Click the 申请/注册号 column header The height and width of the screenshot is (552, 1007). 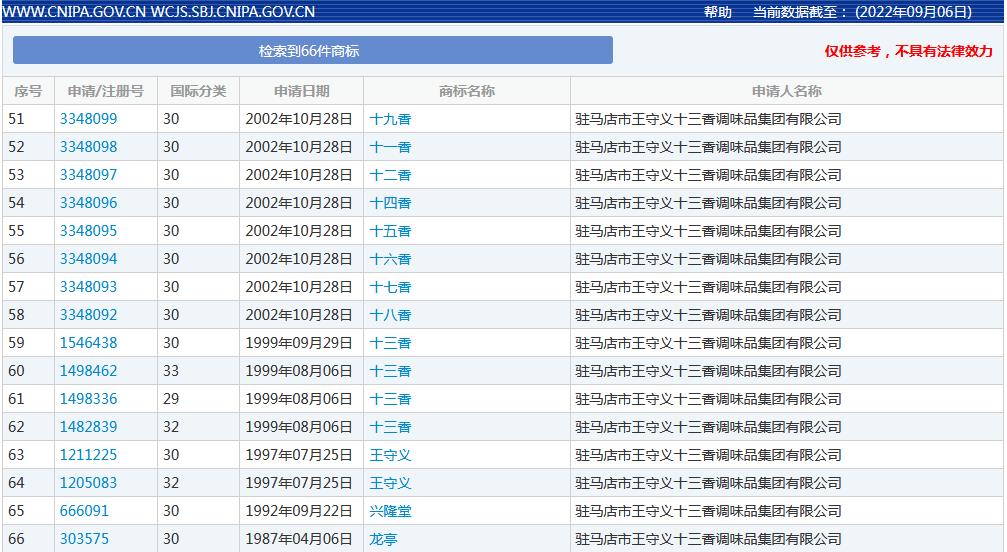tap(105, 91)
